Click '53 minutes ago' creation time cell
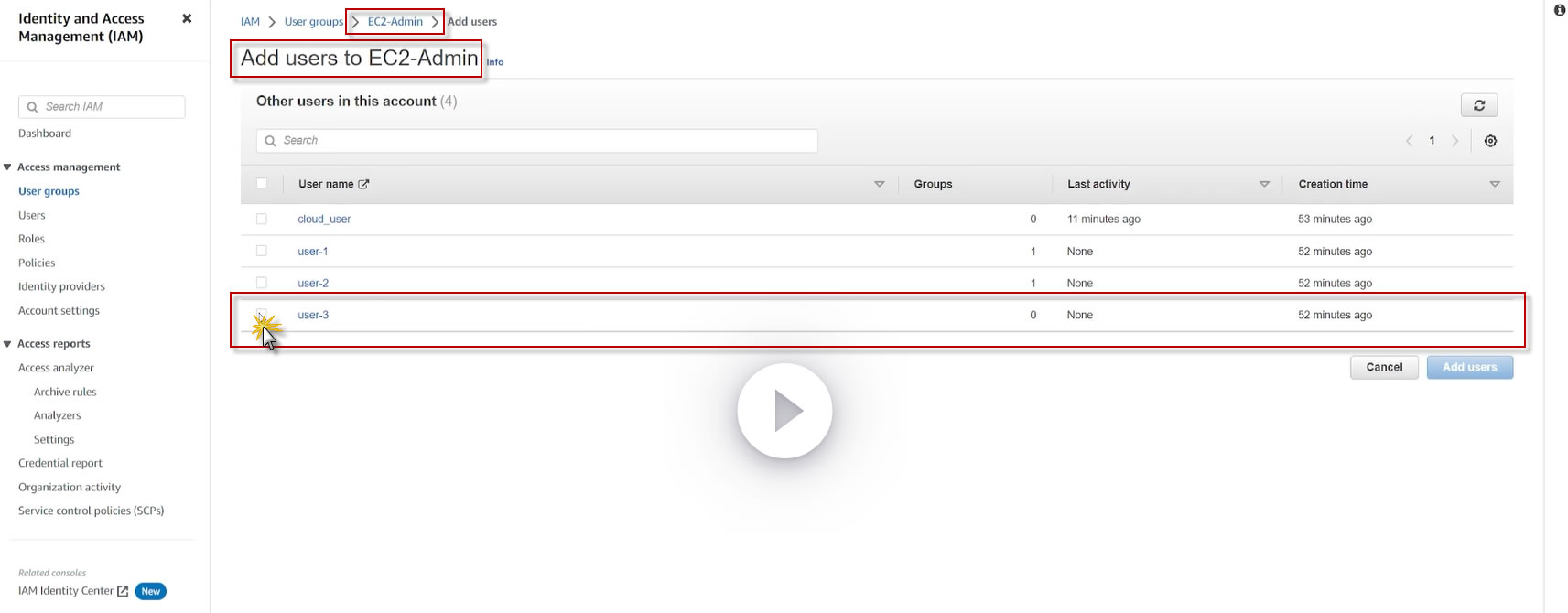Image resolution: width=1568 pixels, height=613 pixels. pos(1335,219)
